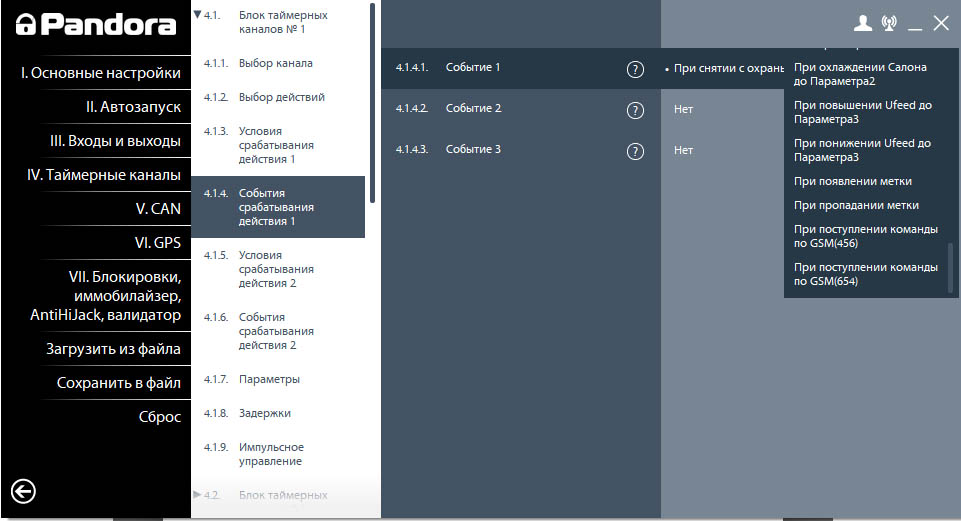
Task: Expand section 4.2 timer channel block
Action: (x=197, y=494)
